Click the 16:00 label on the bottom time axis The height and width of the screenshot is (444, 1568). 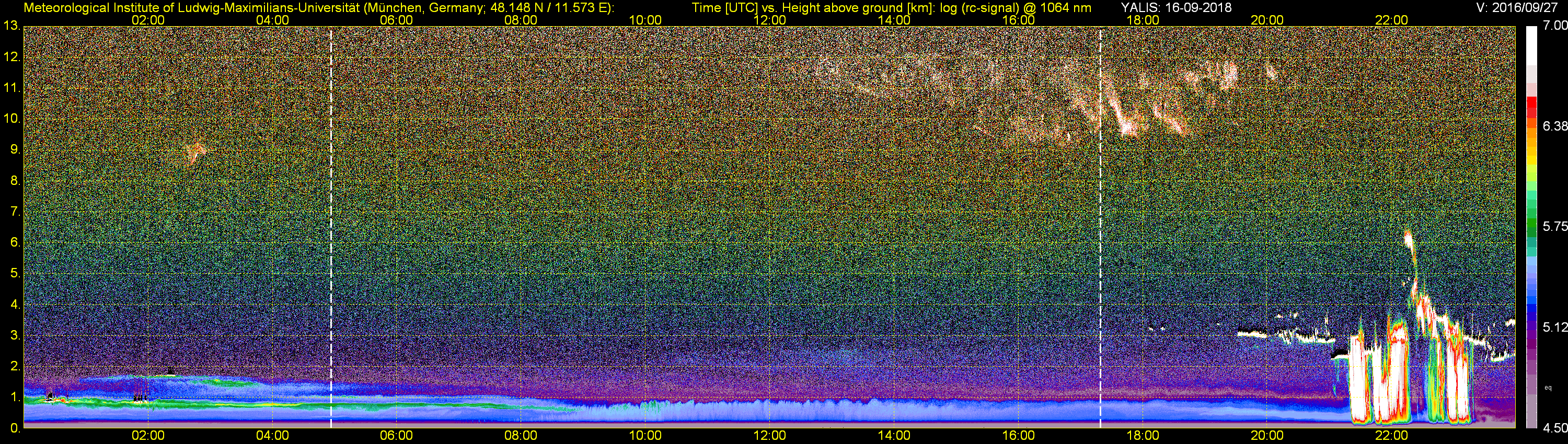click(x=1018, y=436)
